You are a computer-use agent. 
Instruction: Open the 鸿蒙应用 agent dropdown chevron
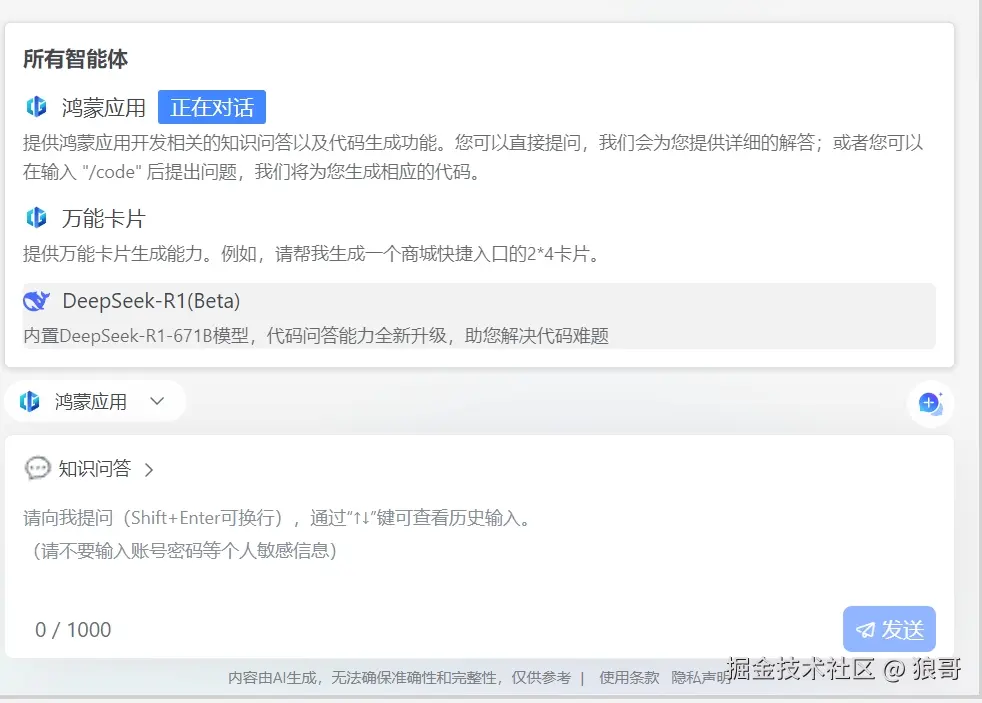pyautogui.click(x=157, y=401)
